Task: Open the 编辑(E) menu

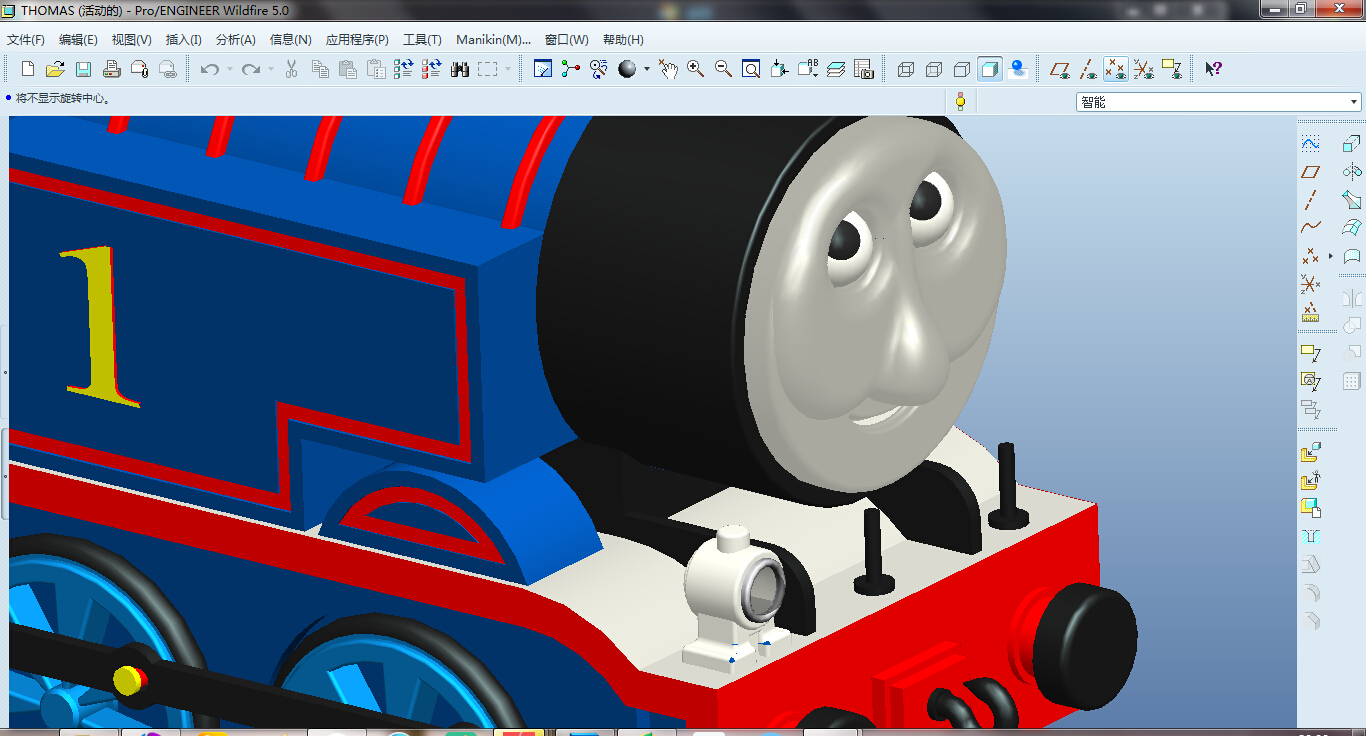Action: coord(78,40)
